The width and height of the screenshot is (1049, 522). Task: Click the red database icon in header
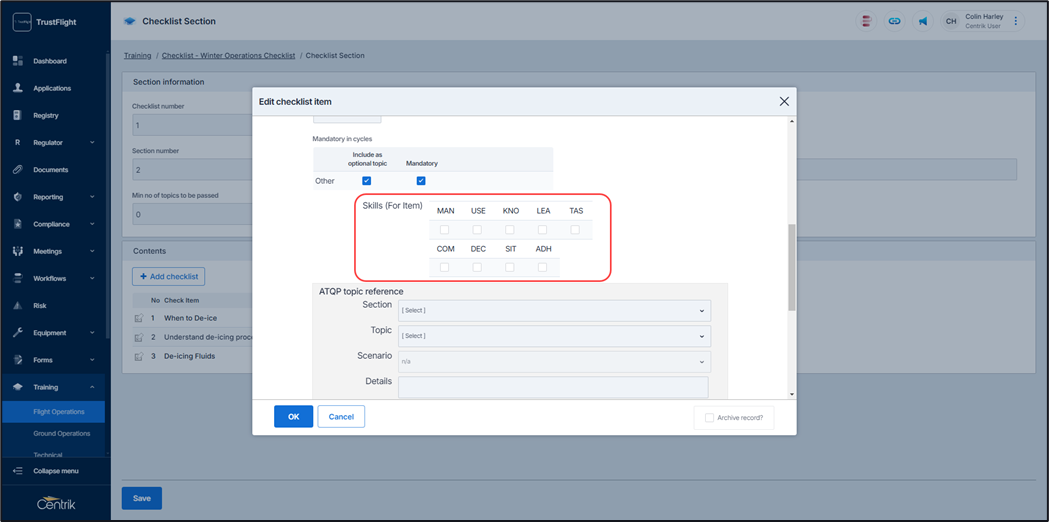(x=866, y=21)
